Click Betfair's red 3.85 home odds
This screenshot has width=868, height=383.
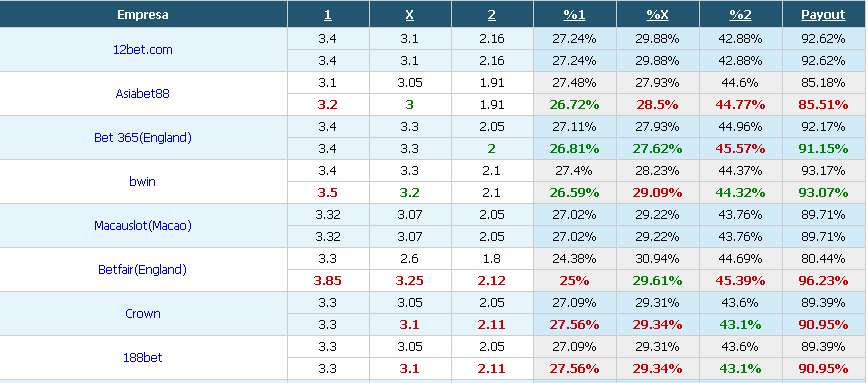click(328, 281)
